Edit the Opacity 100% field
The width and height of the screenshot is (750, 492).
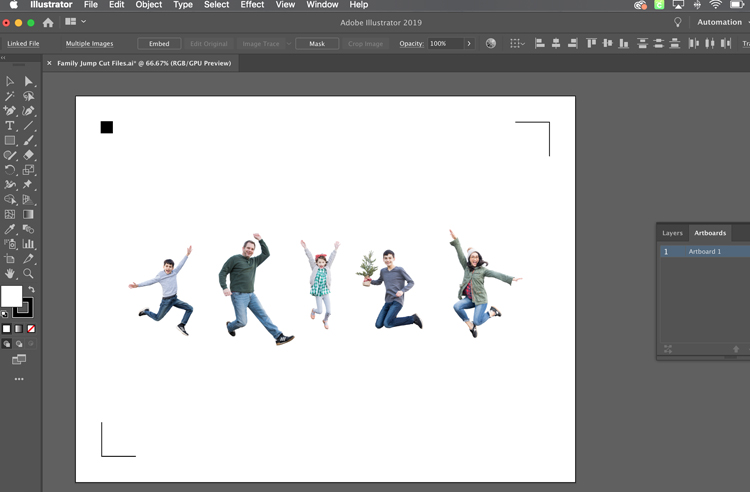pos(445,44)
